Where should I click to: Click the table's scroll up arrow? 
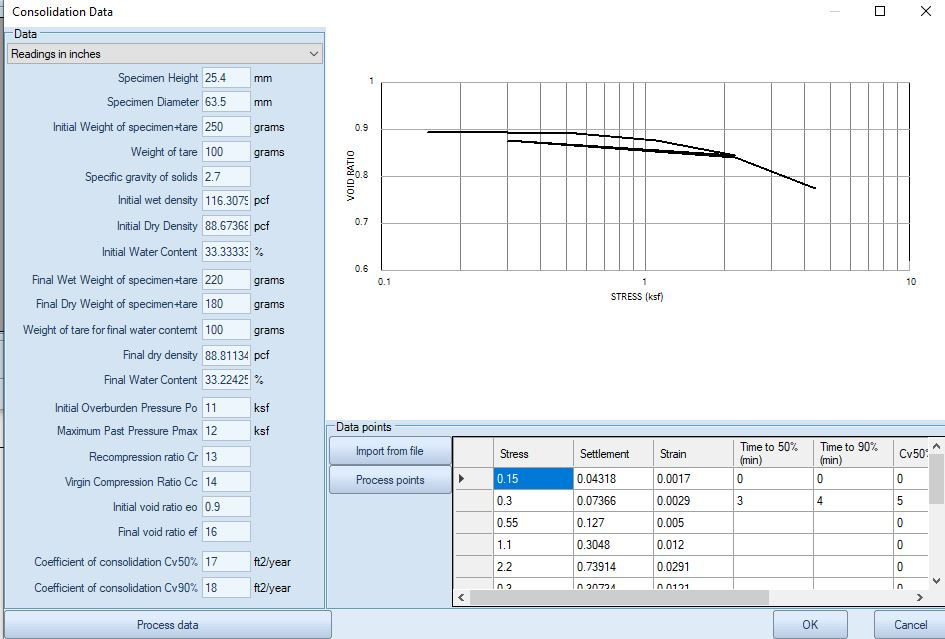pyautogui.click(x=936, y=446)
